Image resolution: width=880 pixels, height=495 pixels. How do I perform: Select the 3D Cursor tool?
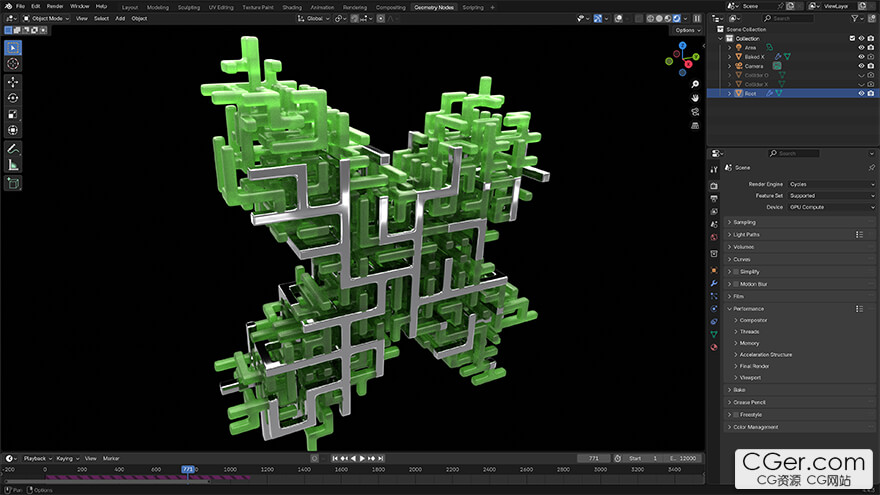pyautogui.click(x=13, y=63)
